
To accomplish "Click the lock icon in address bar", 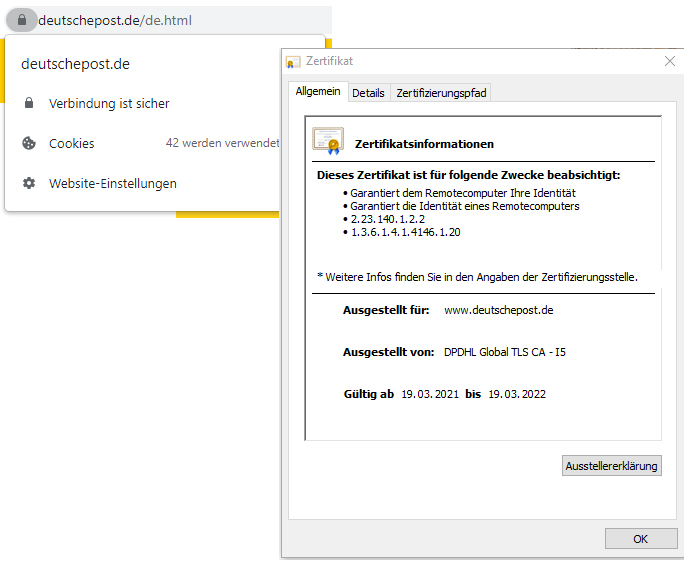I will 22,20.
